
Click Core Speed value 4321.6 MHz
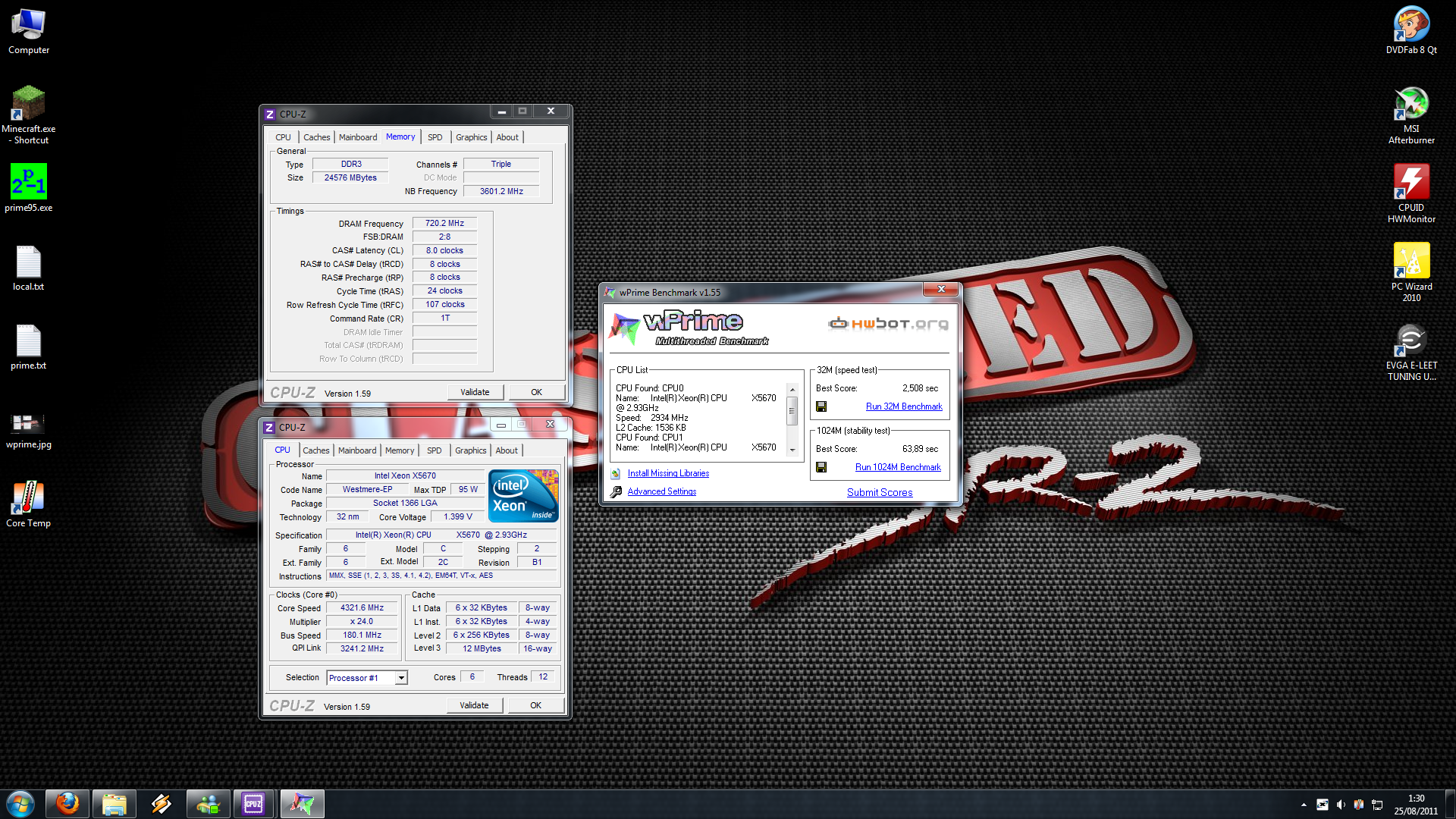pos(362,607)
